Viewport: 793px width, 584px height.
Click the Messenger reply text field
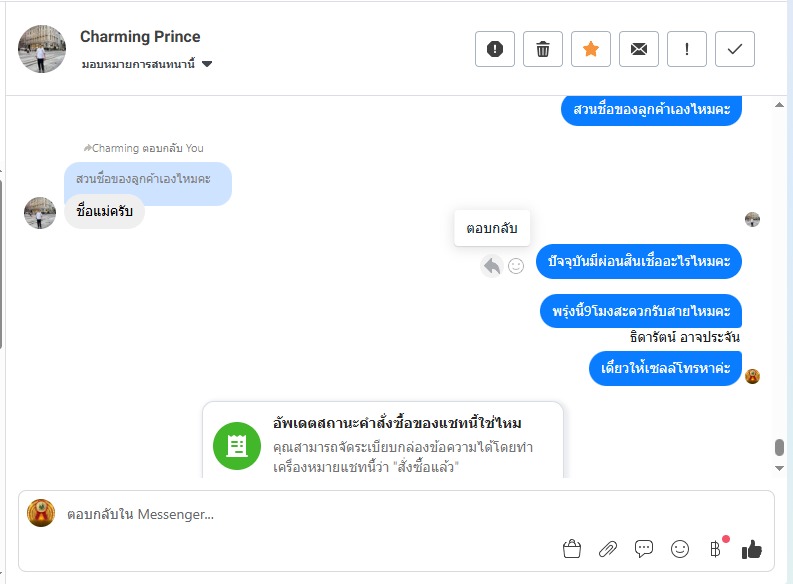pos(300,515)
